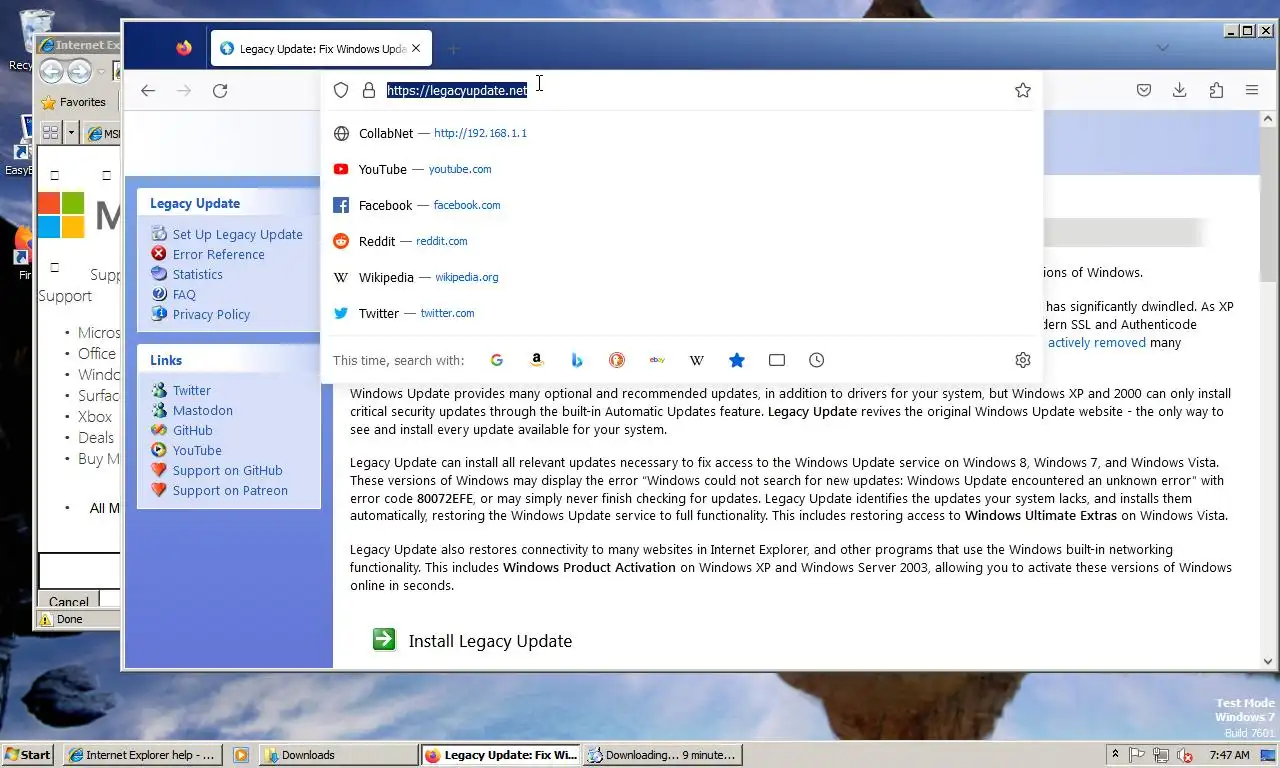The image size is (1280, 768).
Task: Search within bookmarks using star icon
Action: pos(737,360)
